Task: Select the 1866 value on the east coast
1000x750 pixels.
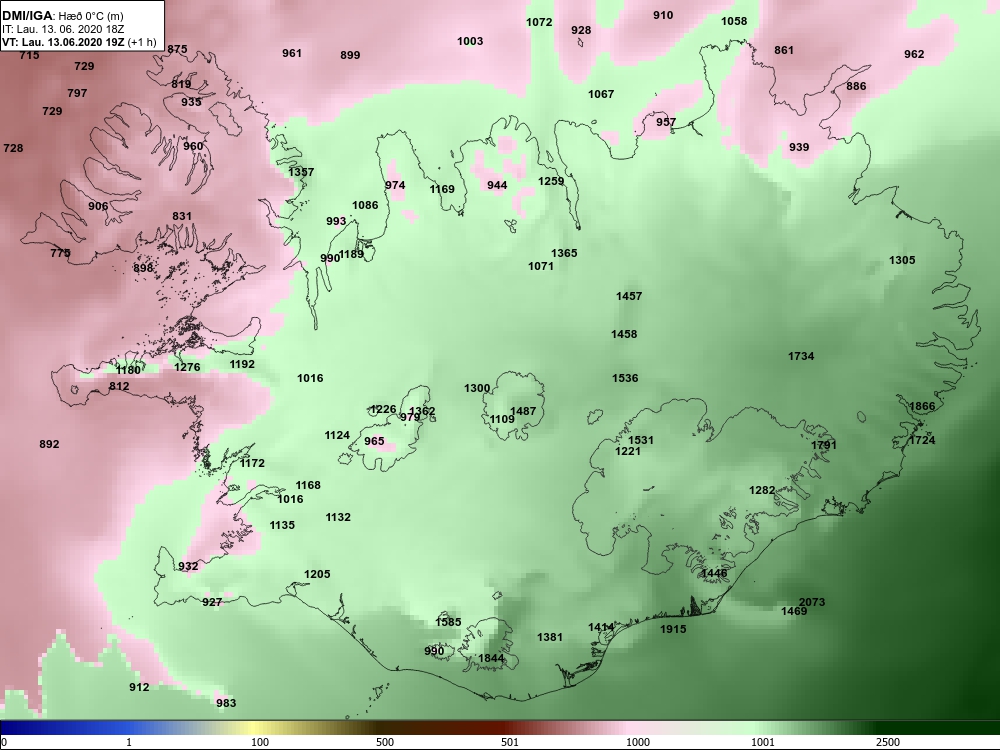Action: point(922,406)
